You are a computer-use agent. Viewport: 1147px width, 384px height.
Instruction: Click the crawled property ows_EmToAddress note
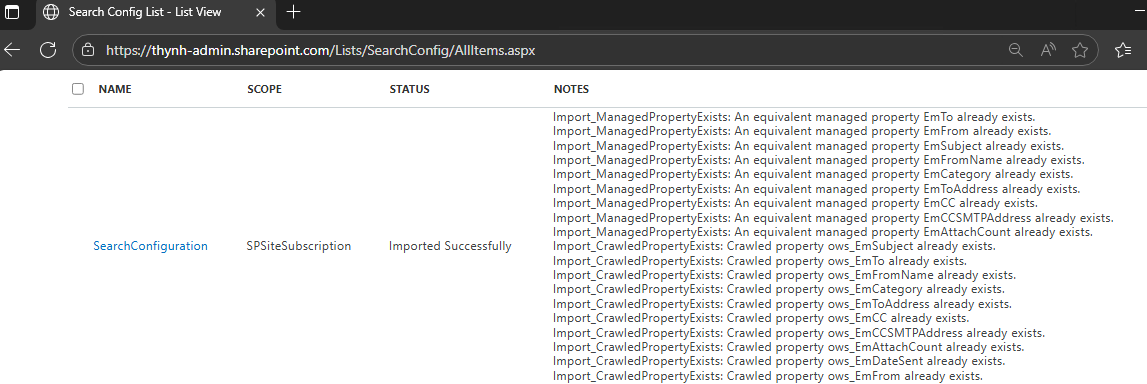point(783,304)
